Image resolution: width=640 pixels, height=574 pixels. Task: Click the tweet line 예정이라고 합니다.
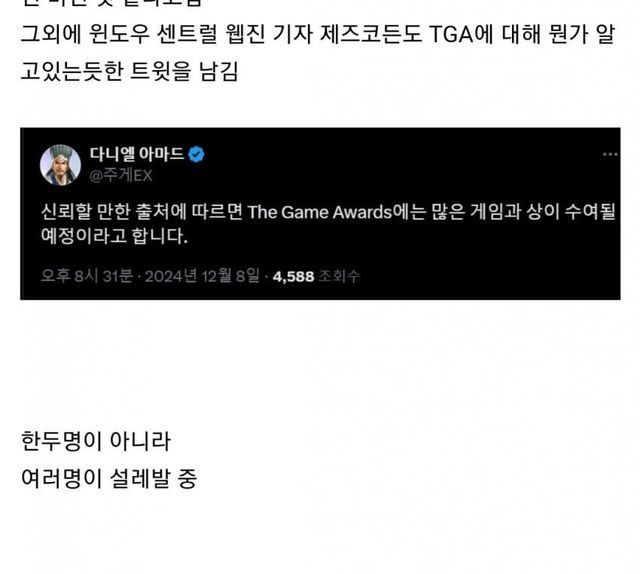(x=114, y=236)
